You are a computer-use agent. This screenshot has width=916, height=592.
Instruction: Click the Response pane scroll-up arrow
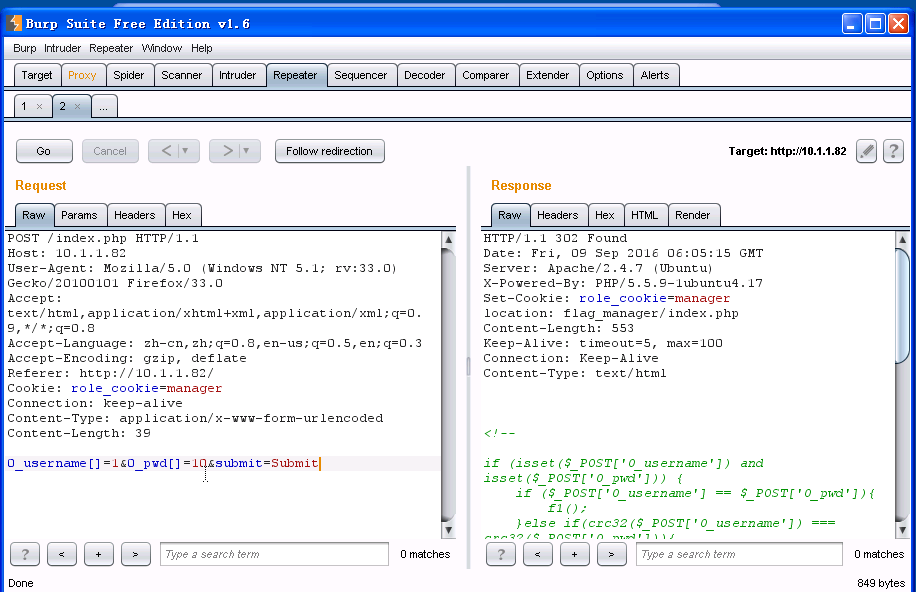pyautogui.click(x=902, y=239)
